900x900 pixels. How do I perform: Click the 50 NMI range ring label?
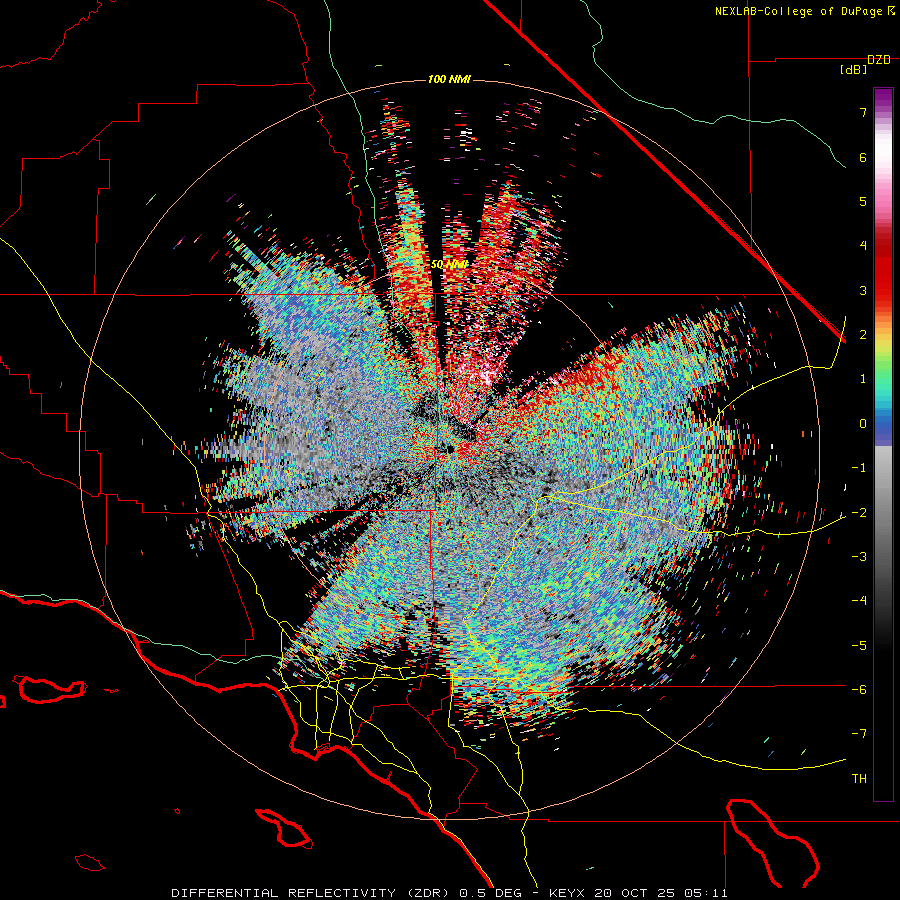(449, 264)
